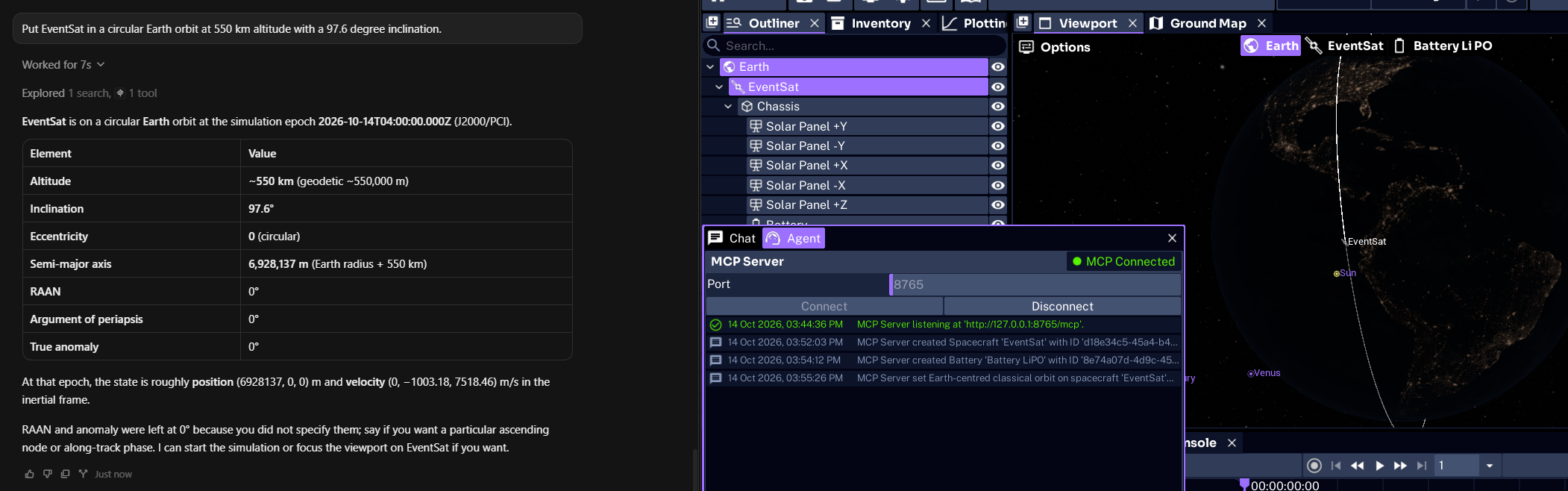The width and height of the screenshot is (1568, 491).
Task: Click the Solar Panel +Y panel icon
Action: [756, 126]
